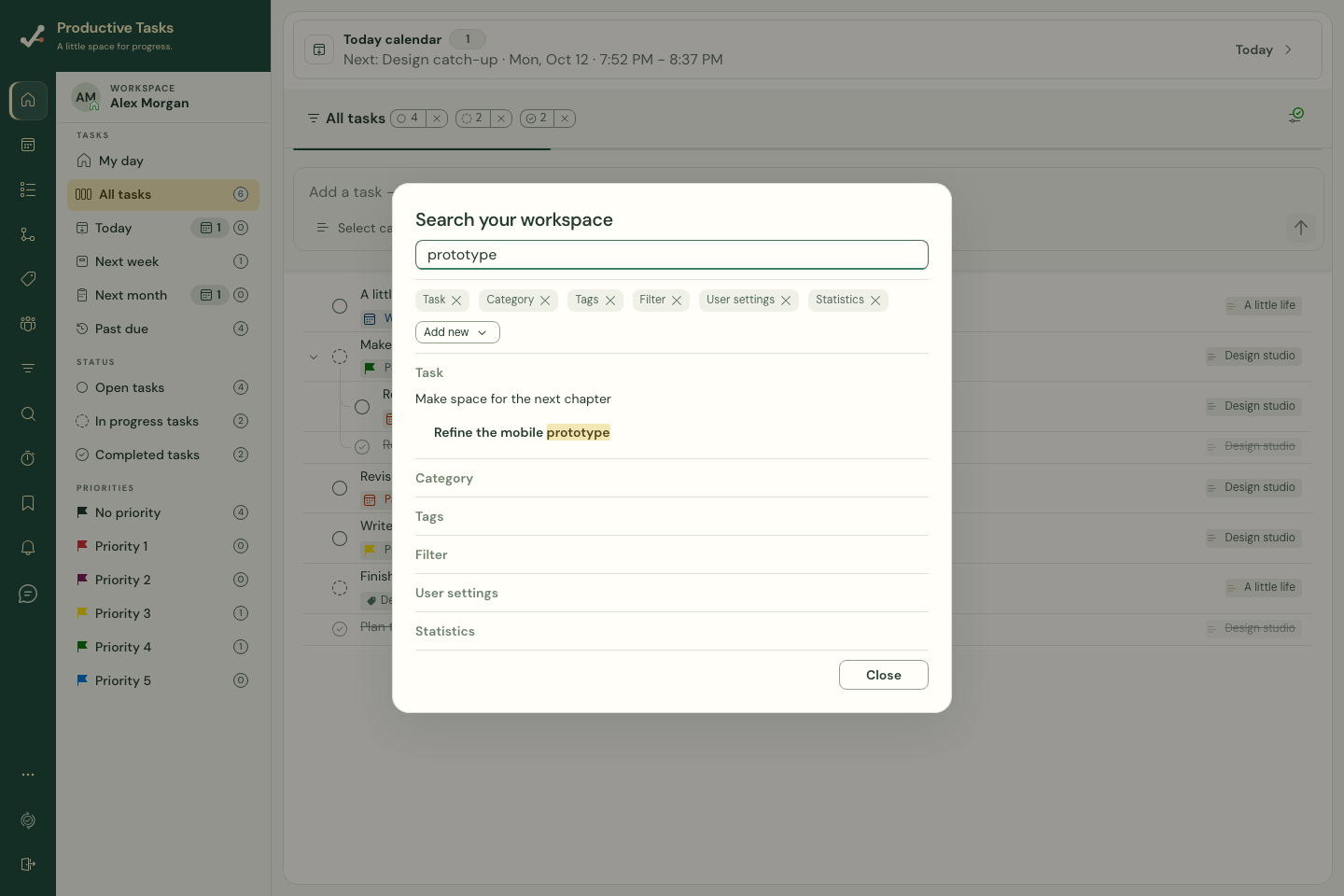Toggle completion circle for Write task
This screenshot has width=1344, height=896.
pos(340,539)
